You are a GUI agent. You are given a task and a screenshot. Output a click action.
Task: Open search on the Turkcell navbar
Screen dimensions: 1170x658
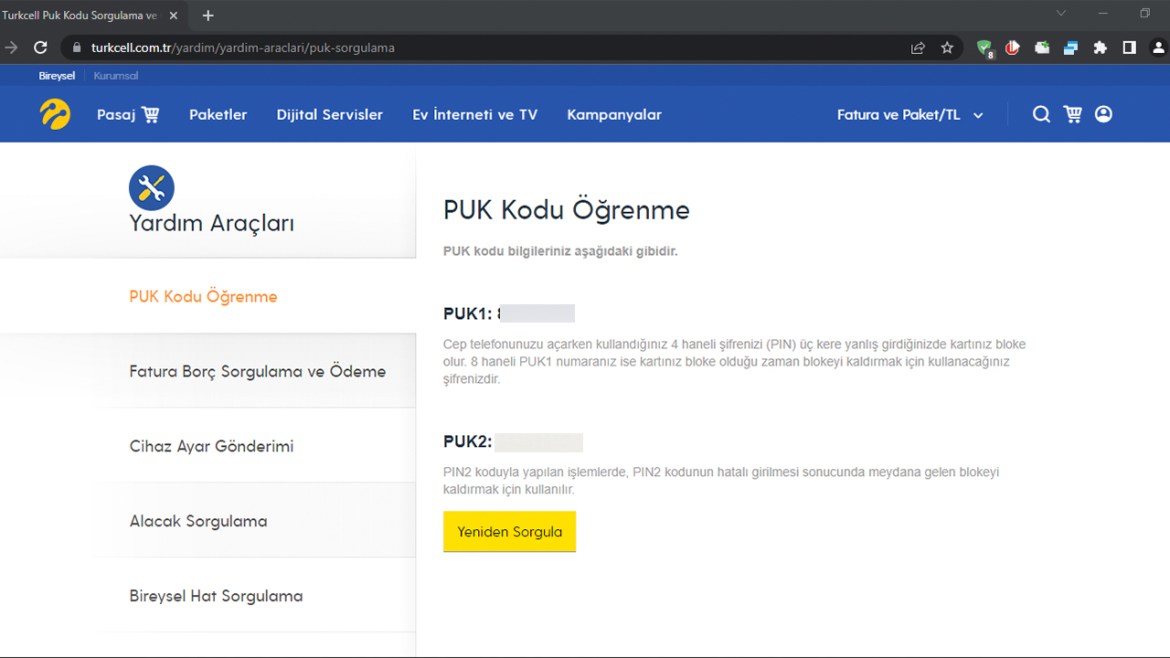coord(1041,114)
